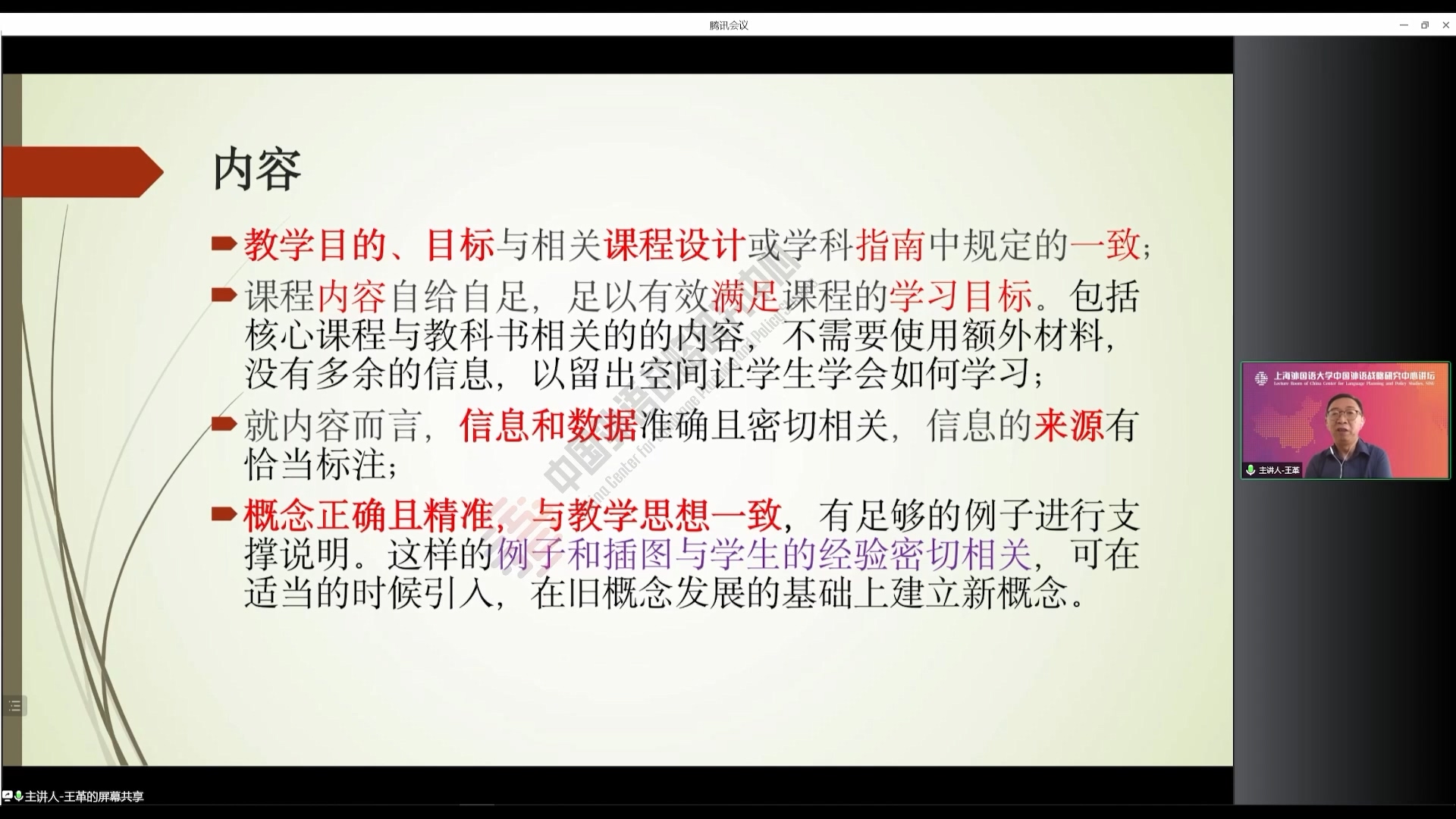Click bullet arrow before 概念正确且精准
Viewport: 1456px width, 819px height.
click(x=224, y=515)
